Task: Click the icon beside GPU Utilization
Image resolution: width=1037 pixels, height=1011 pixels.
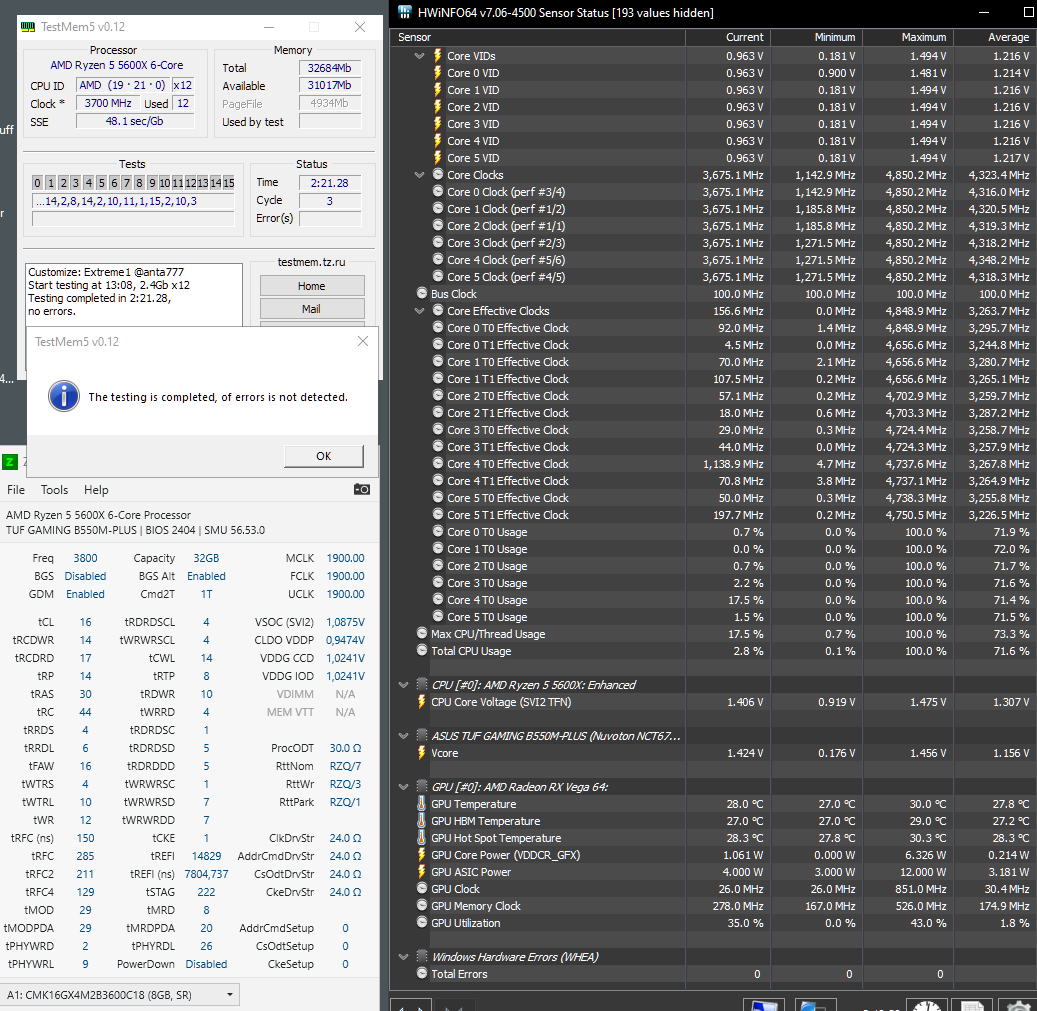Action: [422, 922]
